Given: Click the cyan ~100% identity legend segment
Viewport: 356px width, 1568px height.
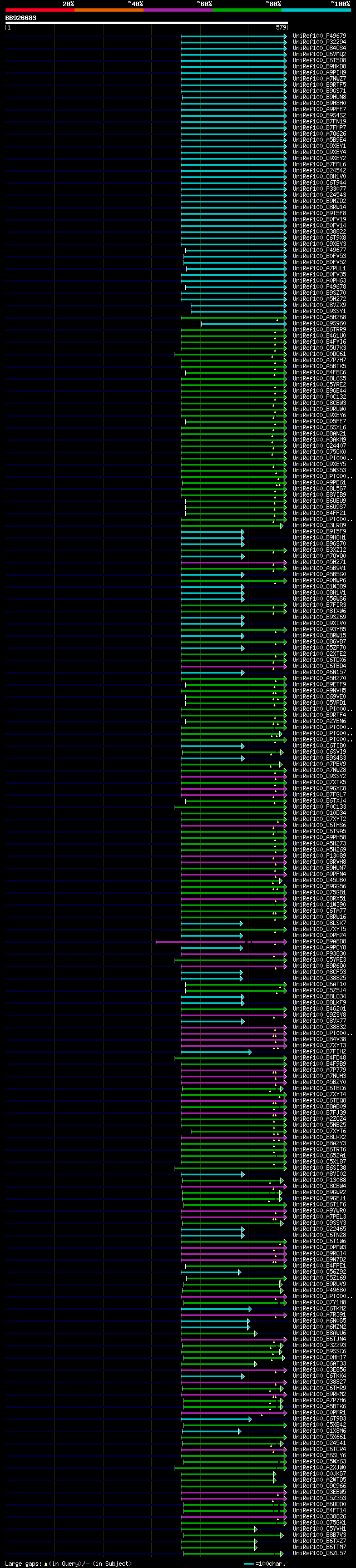Looking at the screenshot, I should pyautogui.click(x=317, y=10).
